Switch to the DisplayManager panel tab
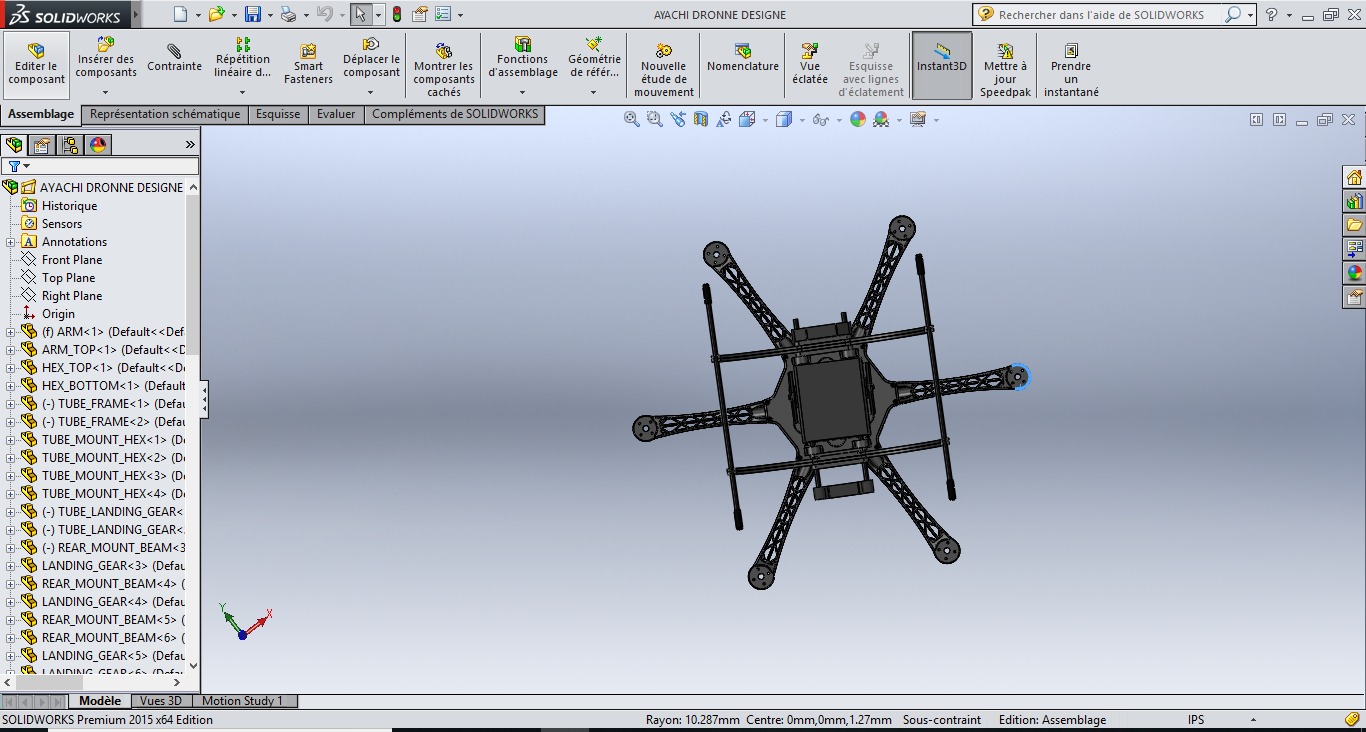 coord(98,145)
